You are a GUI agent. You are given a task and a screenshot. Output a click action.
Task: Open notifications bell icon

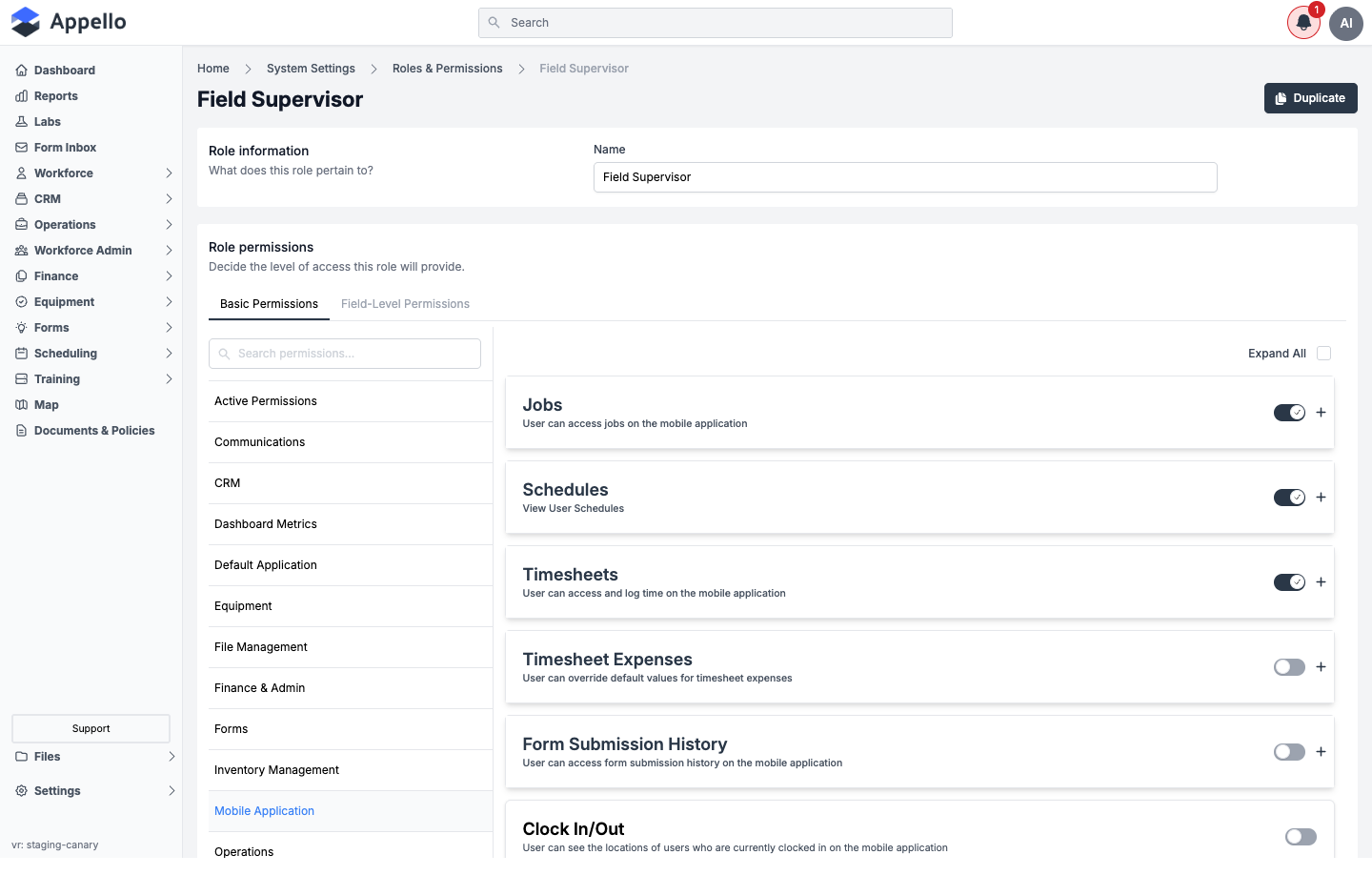(x=1303, y=23)
